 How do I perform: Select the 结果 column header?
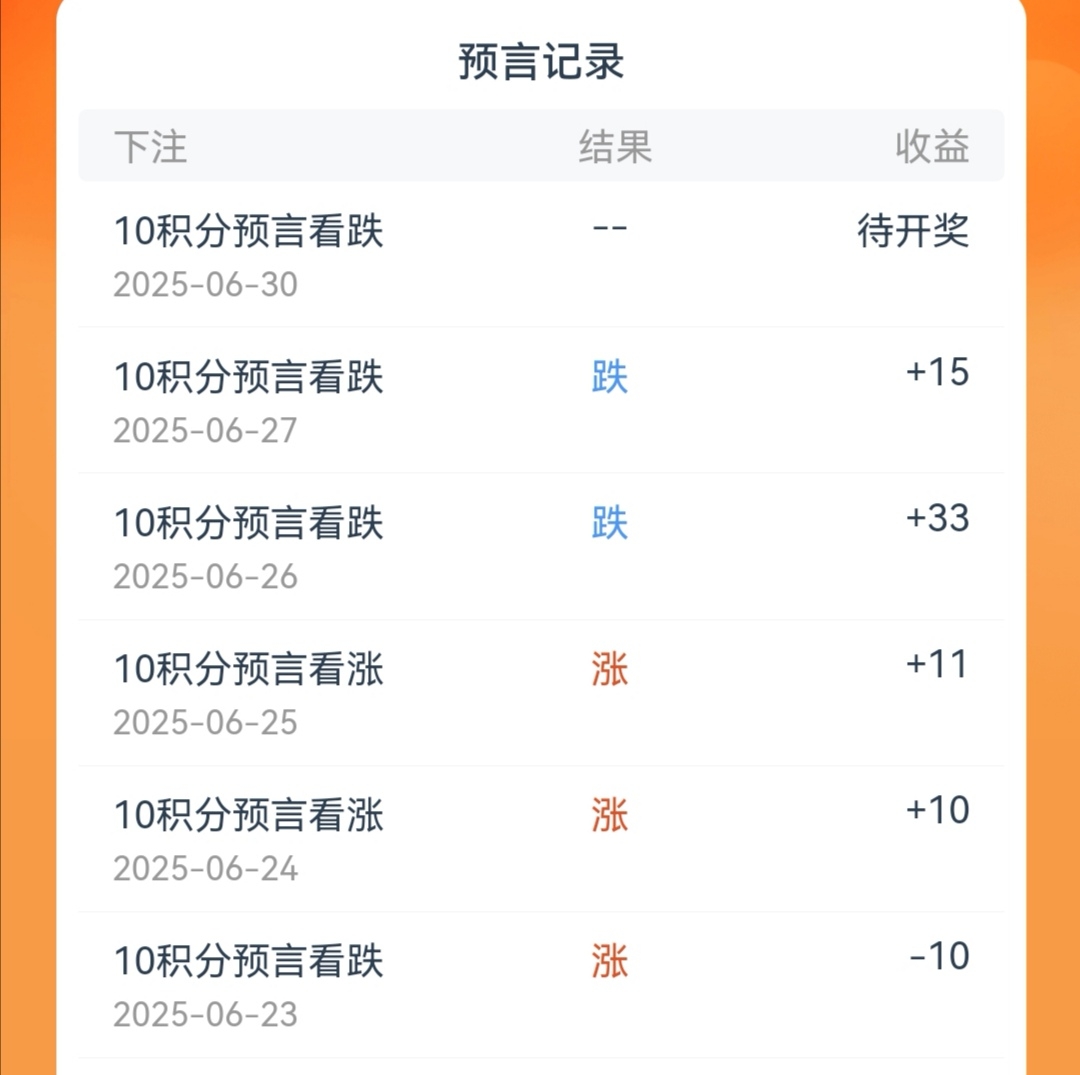coord(615,147)
